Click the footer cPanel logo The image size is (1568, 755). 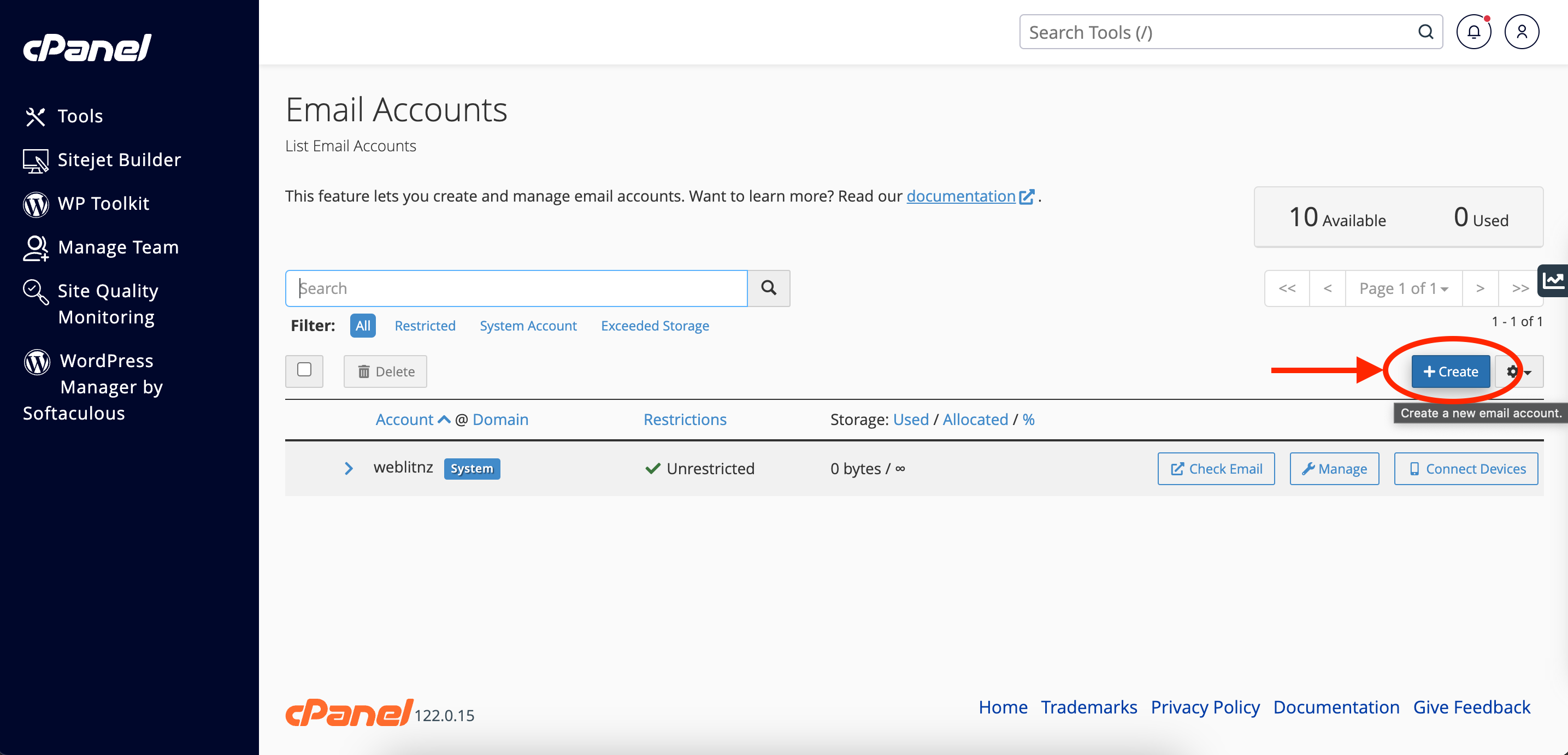pos(349,712)
